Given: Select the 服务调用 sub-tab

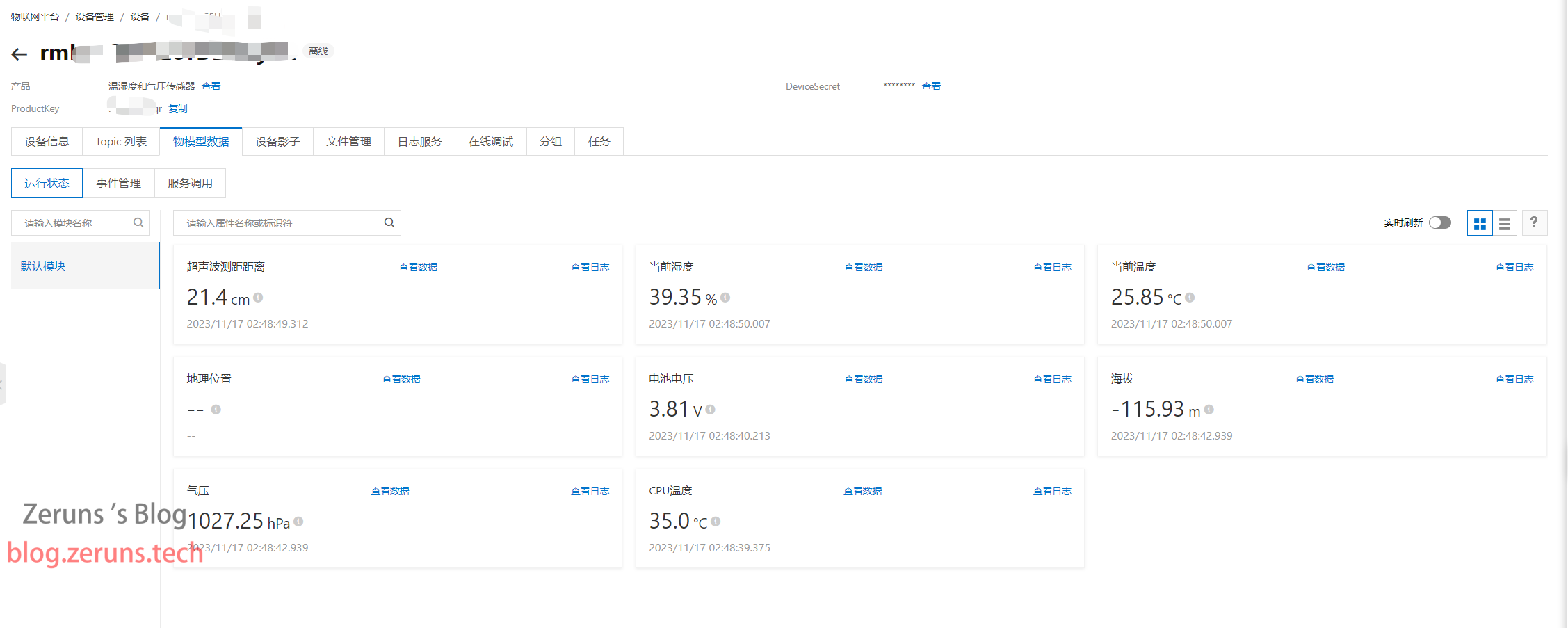Looking at the screenshot, I should tap(190, 184).
